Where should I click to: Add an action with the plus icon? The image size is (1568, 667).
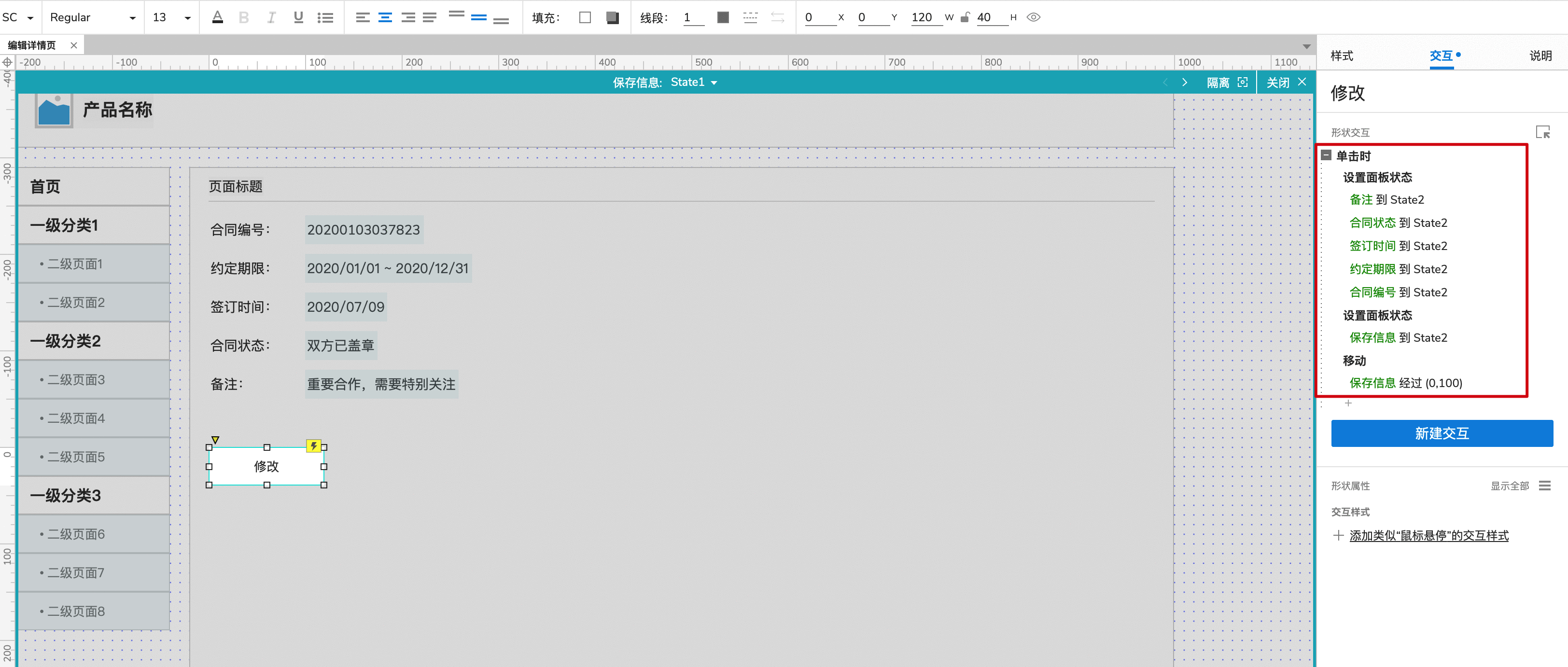coord(1348,403)
